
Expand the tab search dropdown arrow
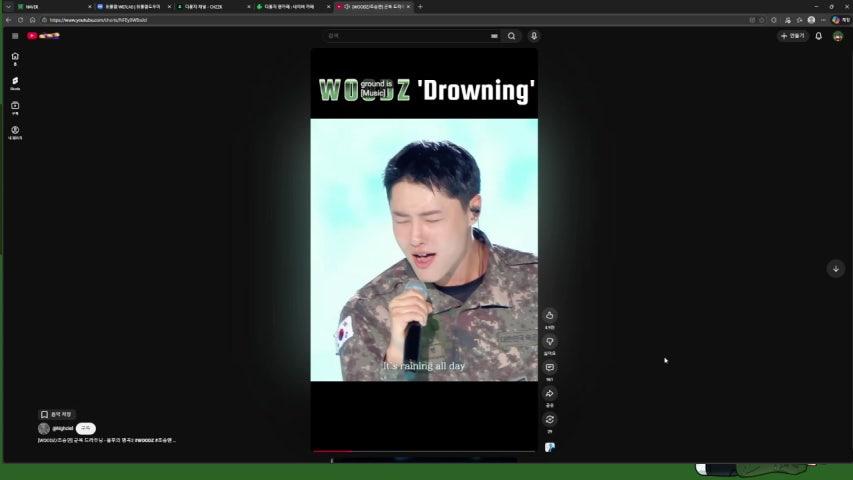[8, 7]
